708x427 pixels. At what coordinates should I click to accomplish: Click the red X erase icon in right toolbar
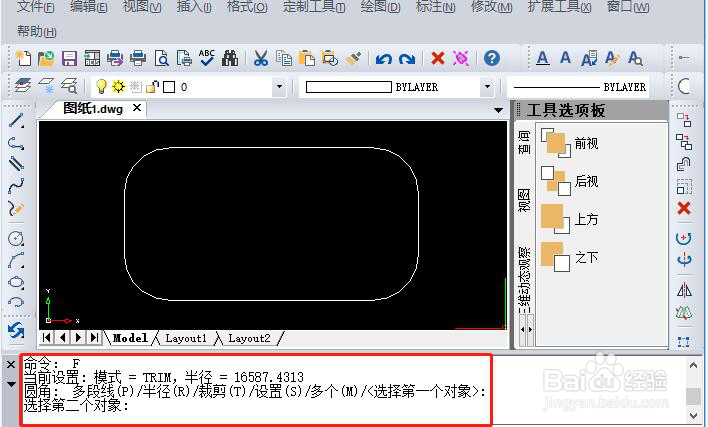[684, 208]
